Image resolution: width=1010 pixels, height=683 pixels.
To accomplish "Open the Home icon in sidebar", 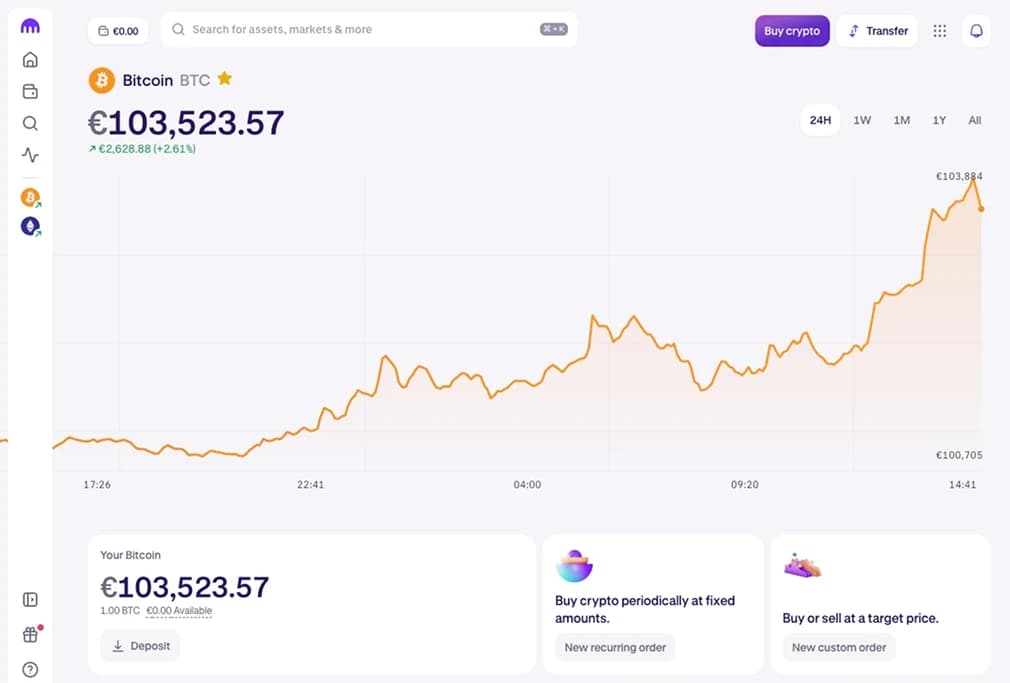I will pos(30,60).
